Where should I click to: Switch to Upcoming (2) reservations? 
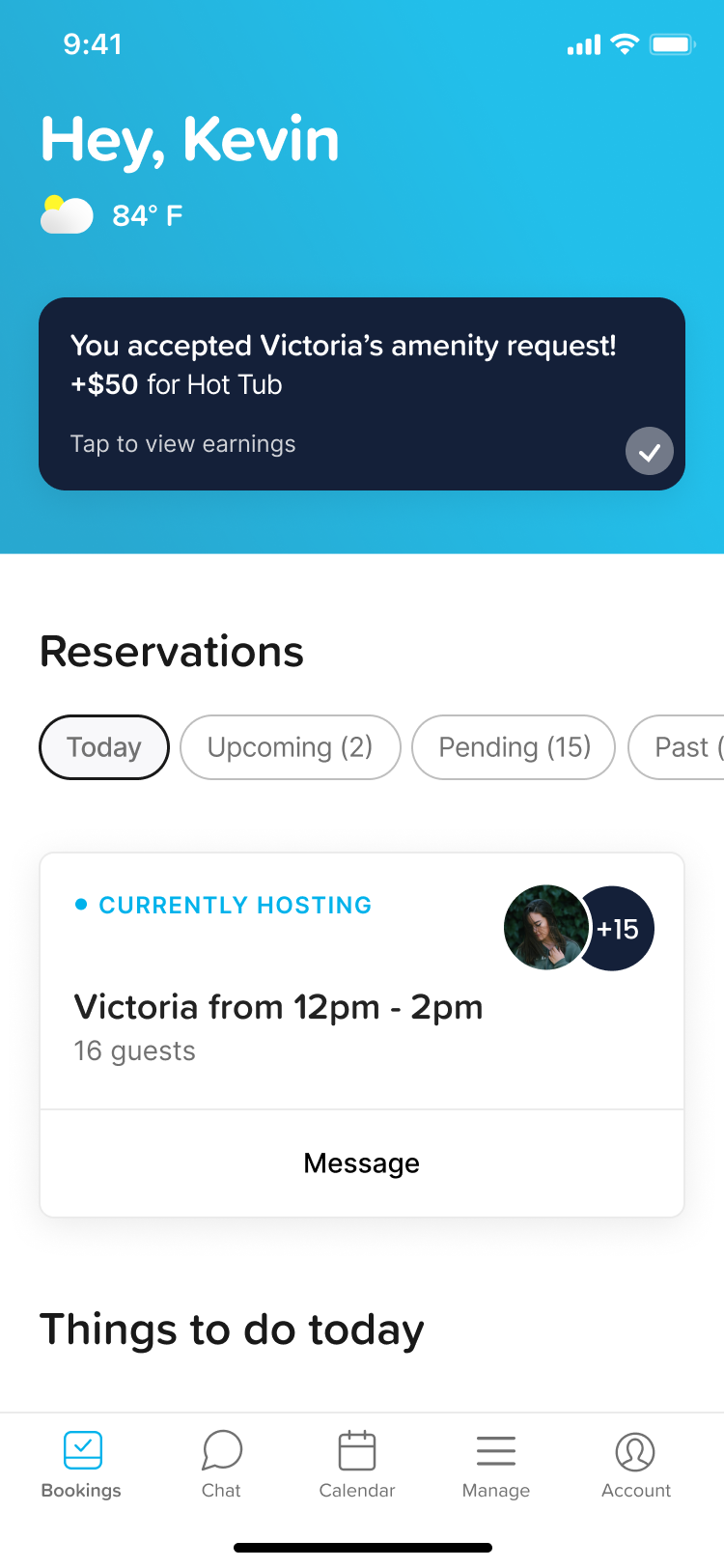(290, 747)
